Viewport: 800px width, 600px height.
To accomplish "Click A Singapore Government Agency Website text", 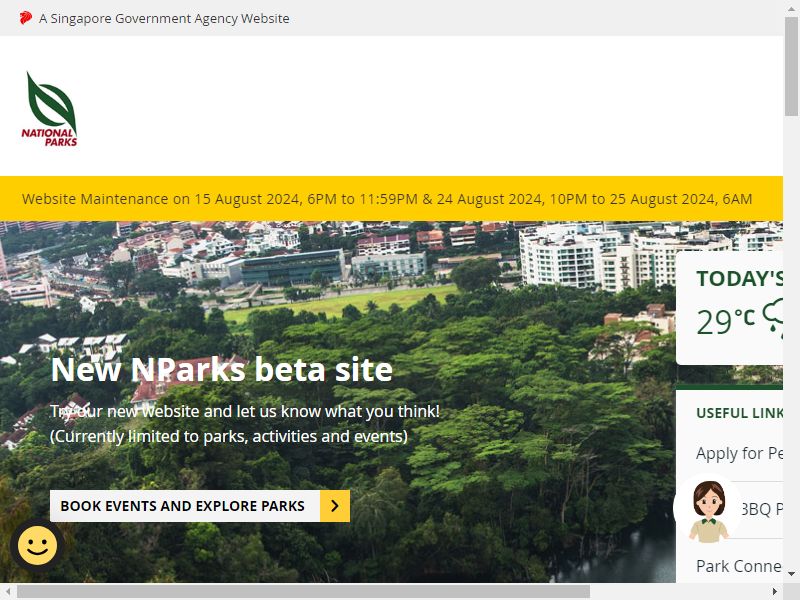I will [x=164, y=18].
